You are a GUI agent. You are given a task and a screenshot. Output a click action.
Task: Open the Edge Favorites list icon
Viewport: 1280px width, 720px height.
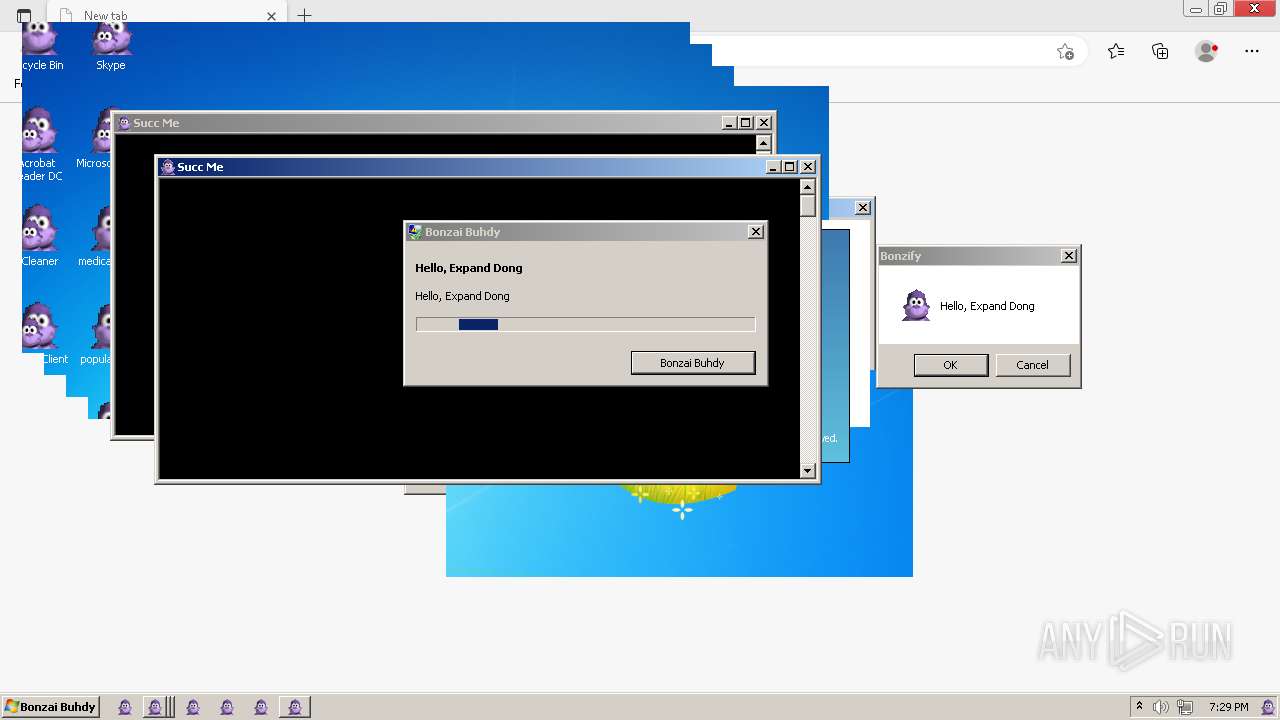point(1116,52)
